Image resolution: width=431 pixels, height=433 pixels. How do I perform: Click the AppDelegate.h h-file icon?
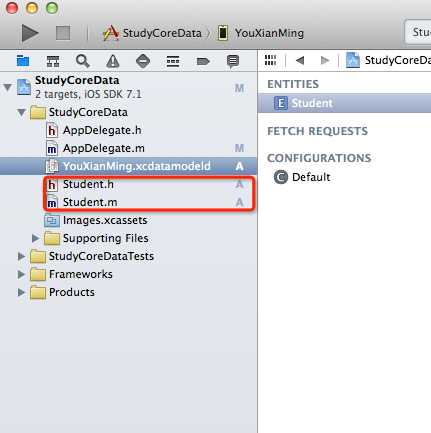pyautogui.click(x=52, y=130)
